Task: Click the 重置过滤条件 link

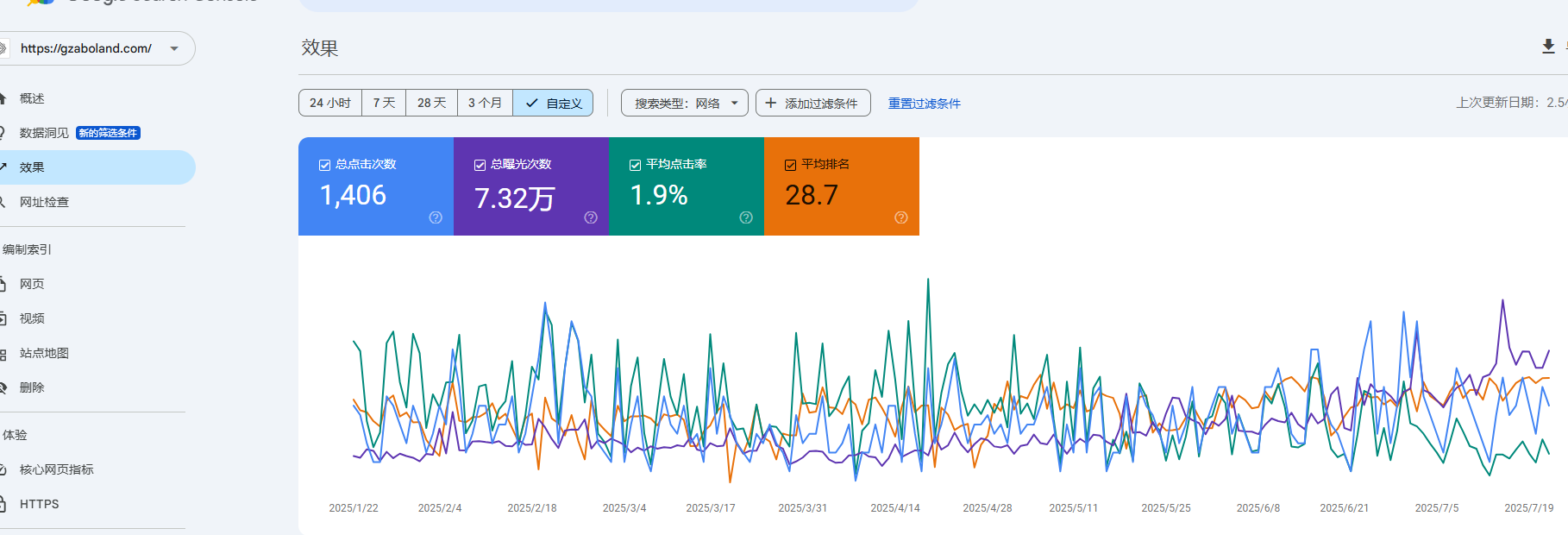Action: coord(925,104)
